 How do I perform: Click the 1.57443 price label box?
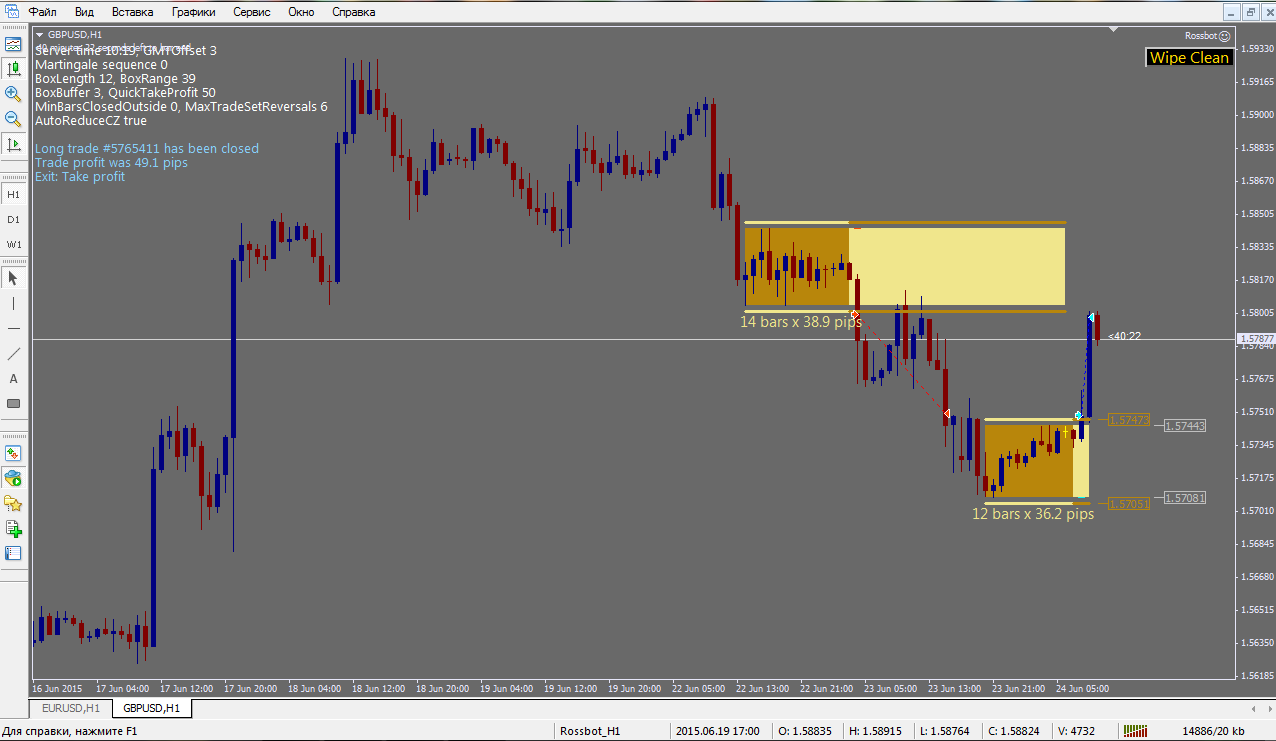click(1185, 426)
